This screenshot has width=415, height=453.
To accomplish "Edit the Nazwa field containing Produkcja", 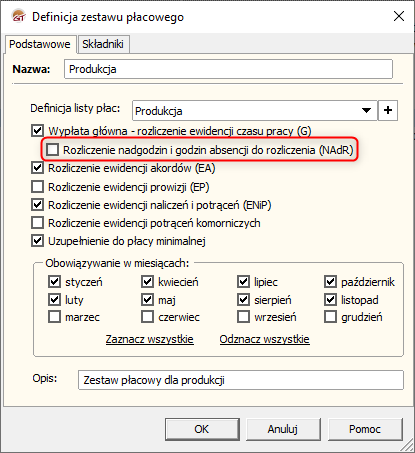I will click(x=228, y=69).
